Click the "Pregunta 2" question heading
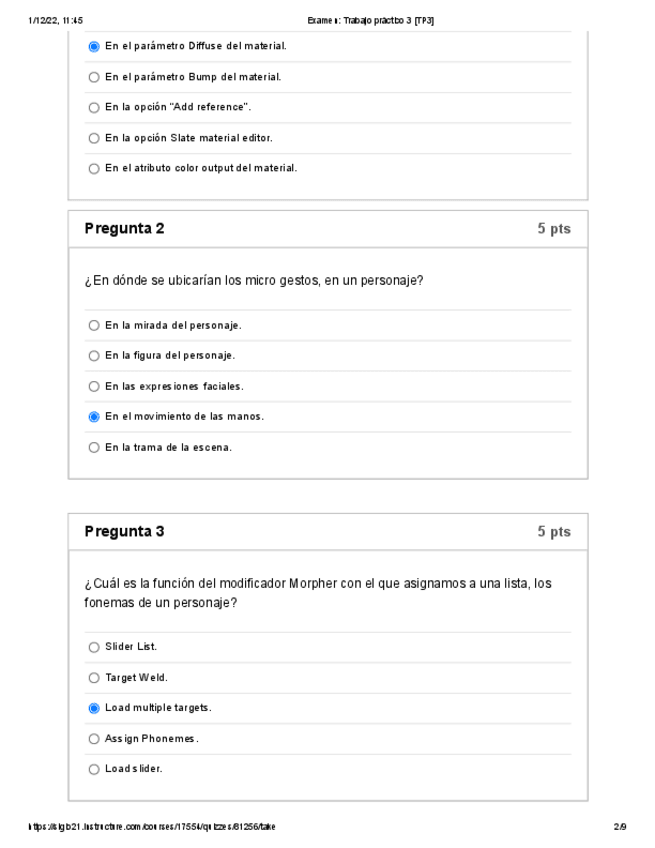655x848 pixels. pos(125,228)
